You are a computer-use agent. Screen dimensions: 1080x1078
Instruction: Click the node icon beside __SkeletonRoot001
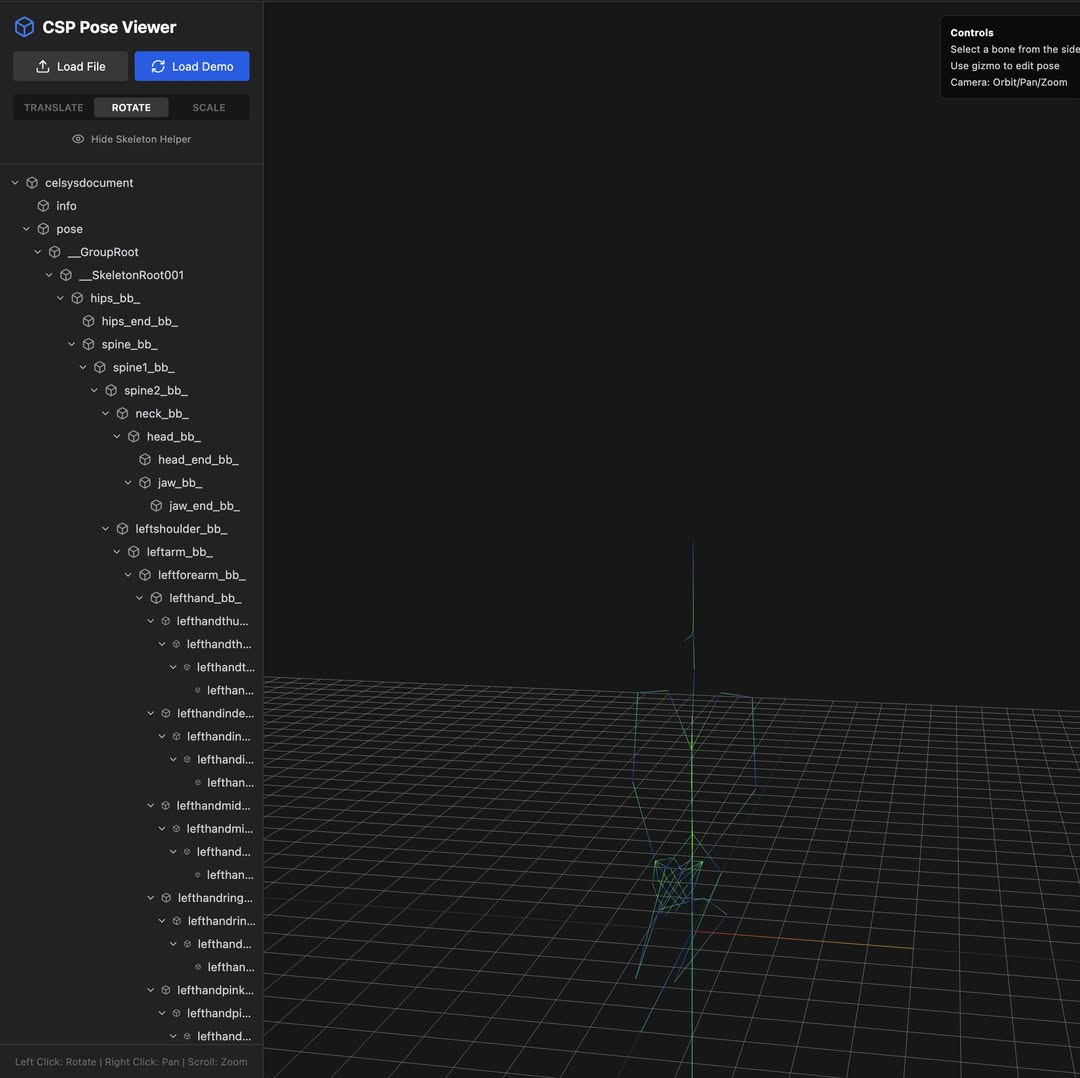click(65, 274)
